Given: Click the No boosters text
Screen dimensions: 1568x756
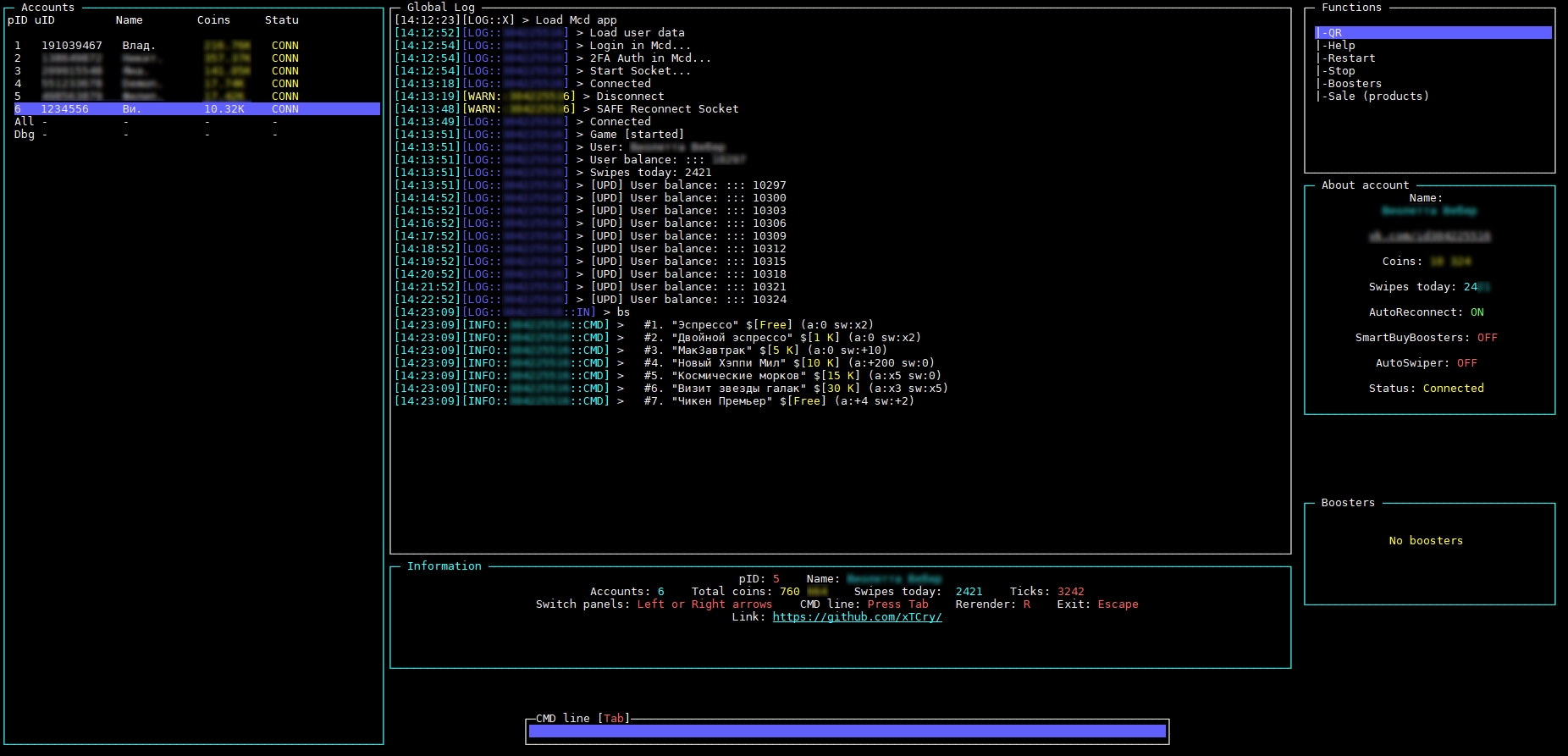Looking at the screenshot, I should tap(1426, 541).
